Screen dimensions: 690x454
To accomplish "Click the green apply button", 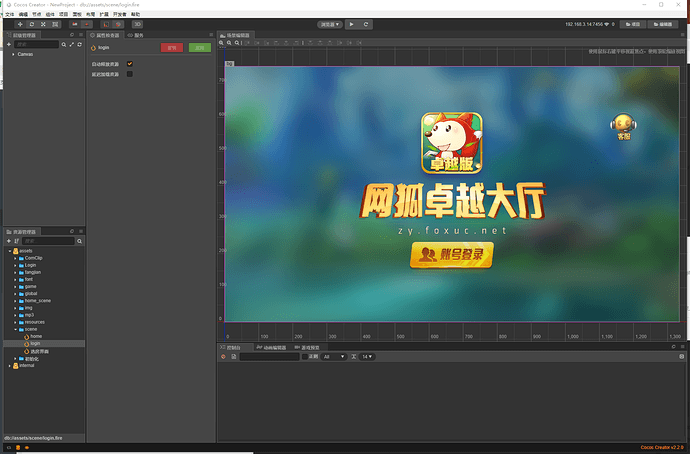I will [200, 48].
